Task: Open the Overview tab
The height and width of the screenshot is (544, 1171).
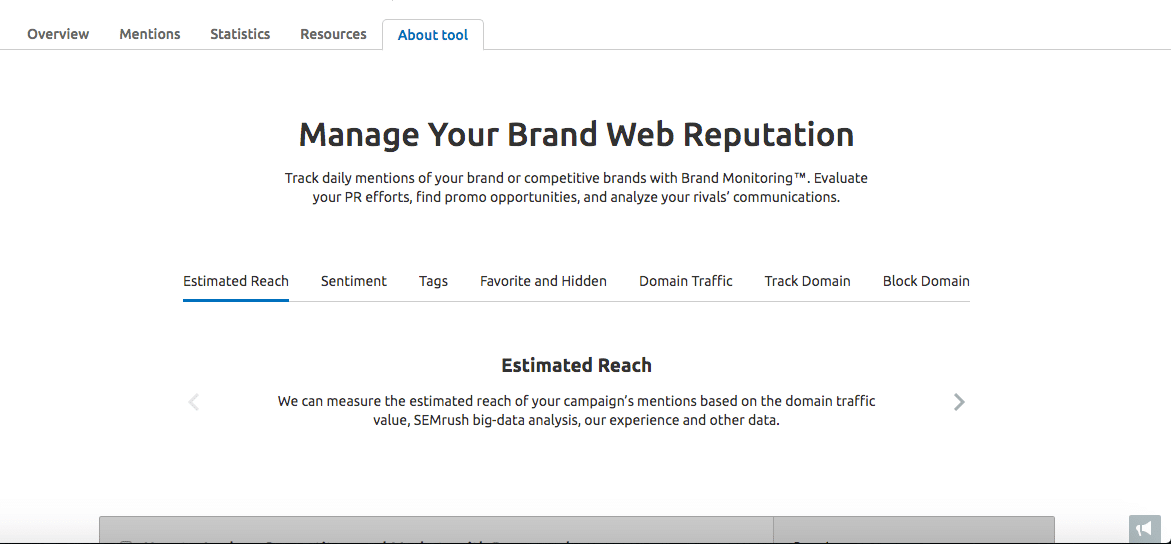Action: (x=58, y=34)
